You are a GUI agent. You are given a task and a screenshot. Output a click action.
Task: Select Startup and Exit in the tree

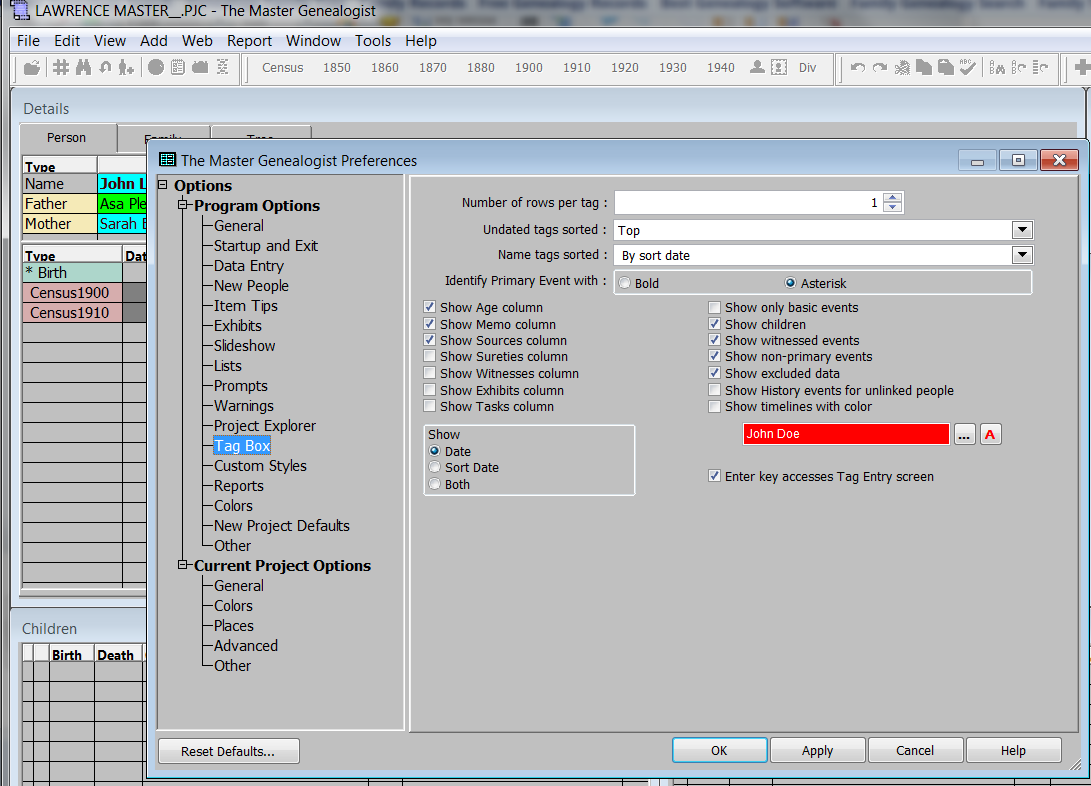(x=266, y=246)
